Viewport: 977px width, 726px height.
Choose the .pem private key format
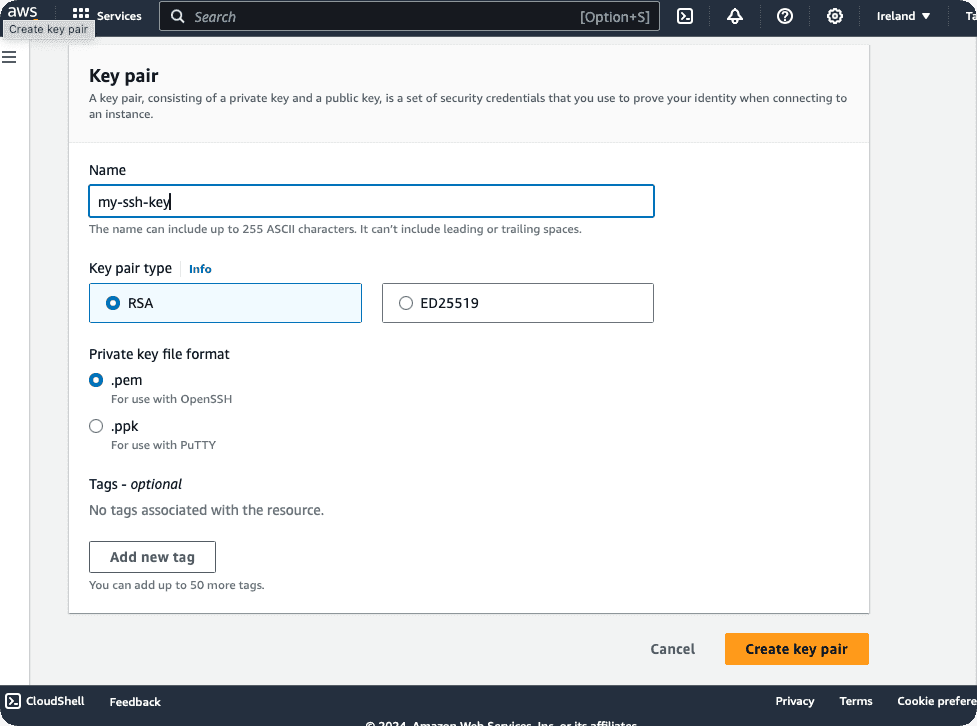[x=96, y=380]
